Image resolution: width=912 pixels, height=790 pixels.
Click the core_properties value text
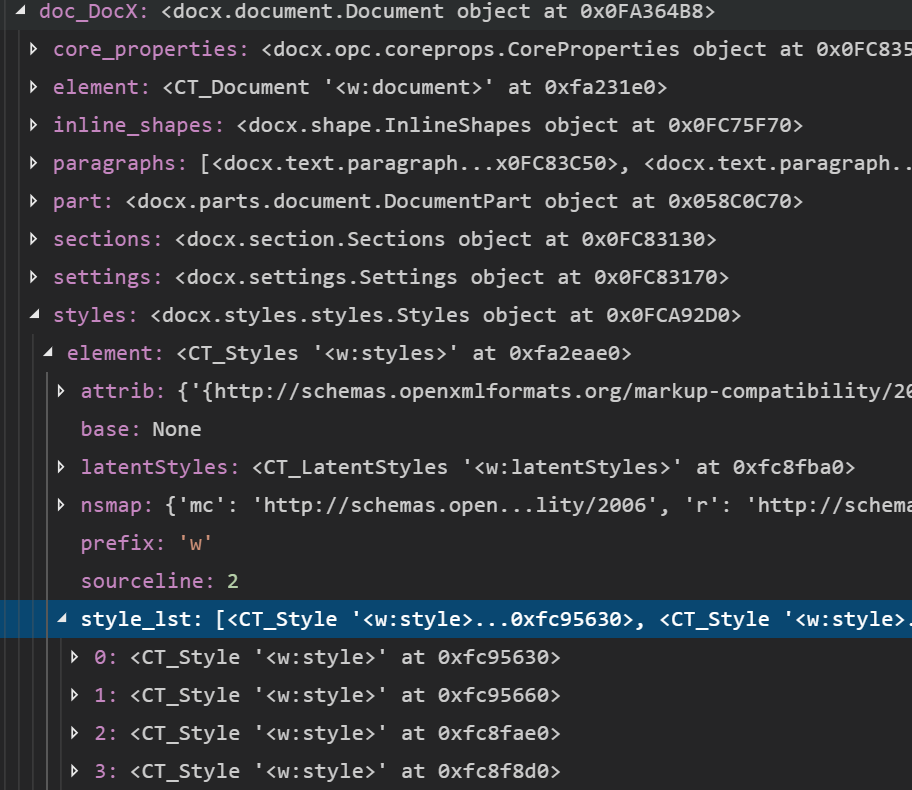pos(586,49)
